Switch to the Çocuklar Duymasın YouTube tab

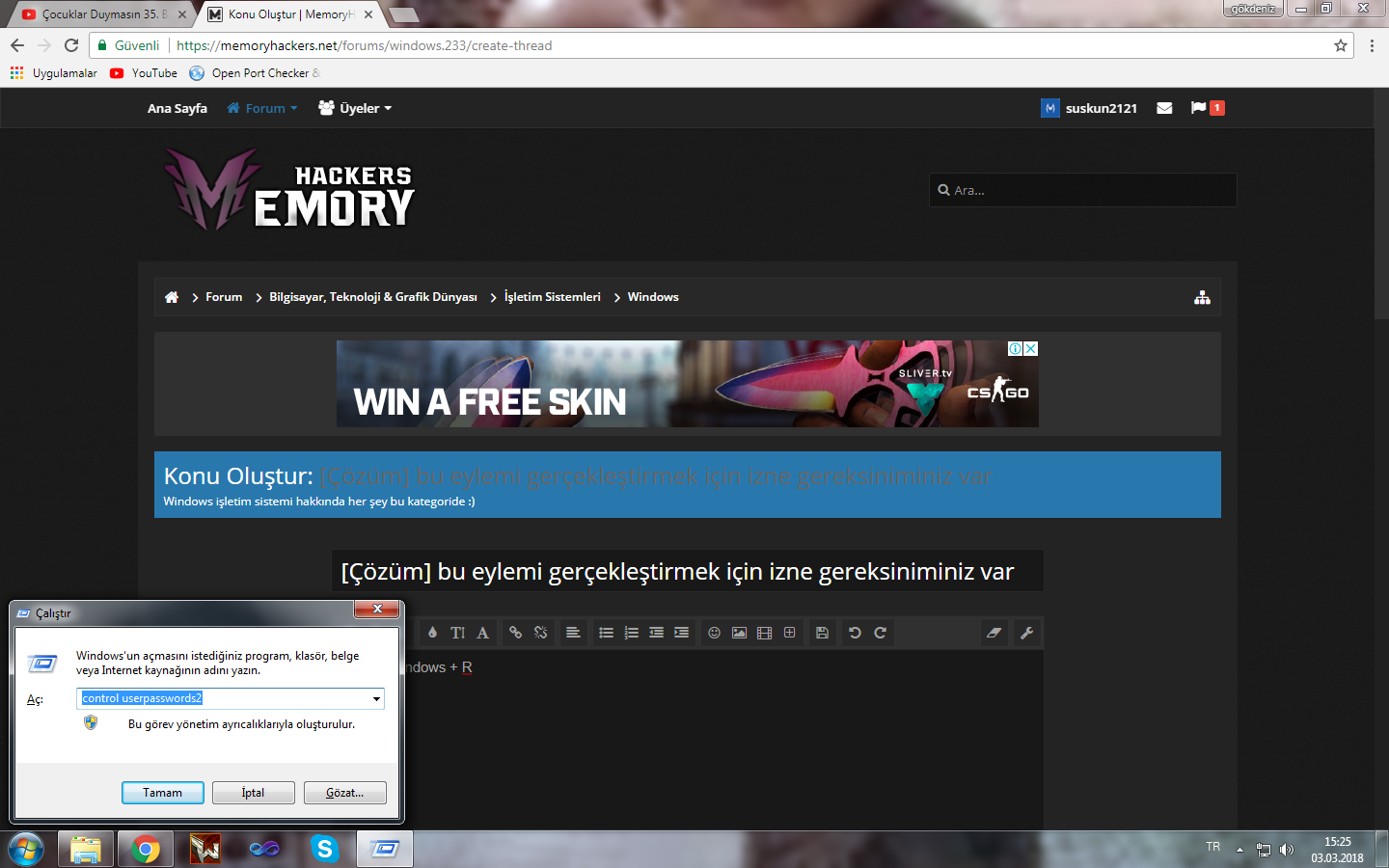[x=102, y=14]
